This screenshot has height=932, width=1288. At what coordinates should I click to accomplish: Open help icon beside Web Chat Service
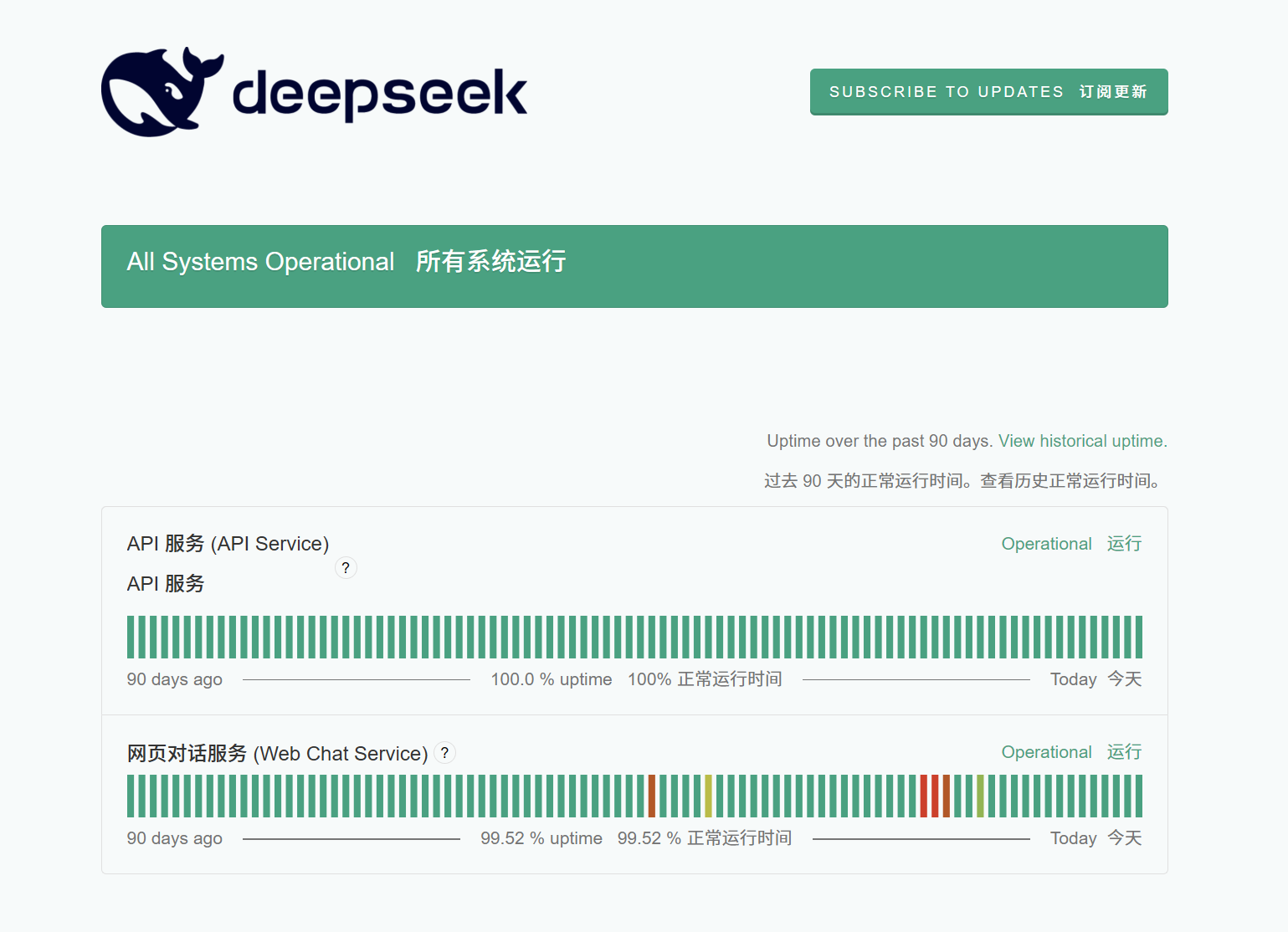[444, 753]
